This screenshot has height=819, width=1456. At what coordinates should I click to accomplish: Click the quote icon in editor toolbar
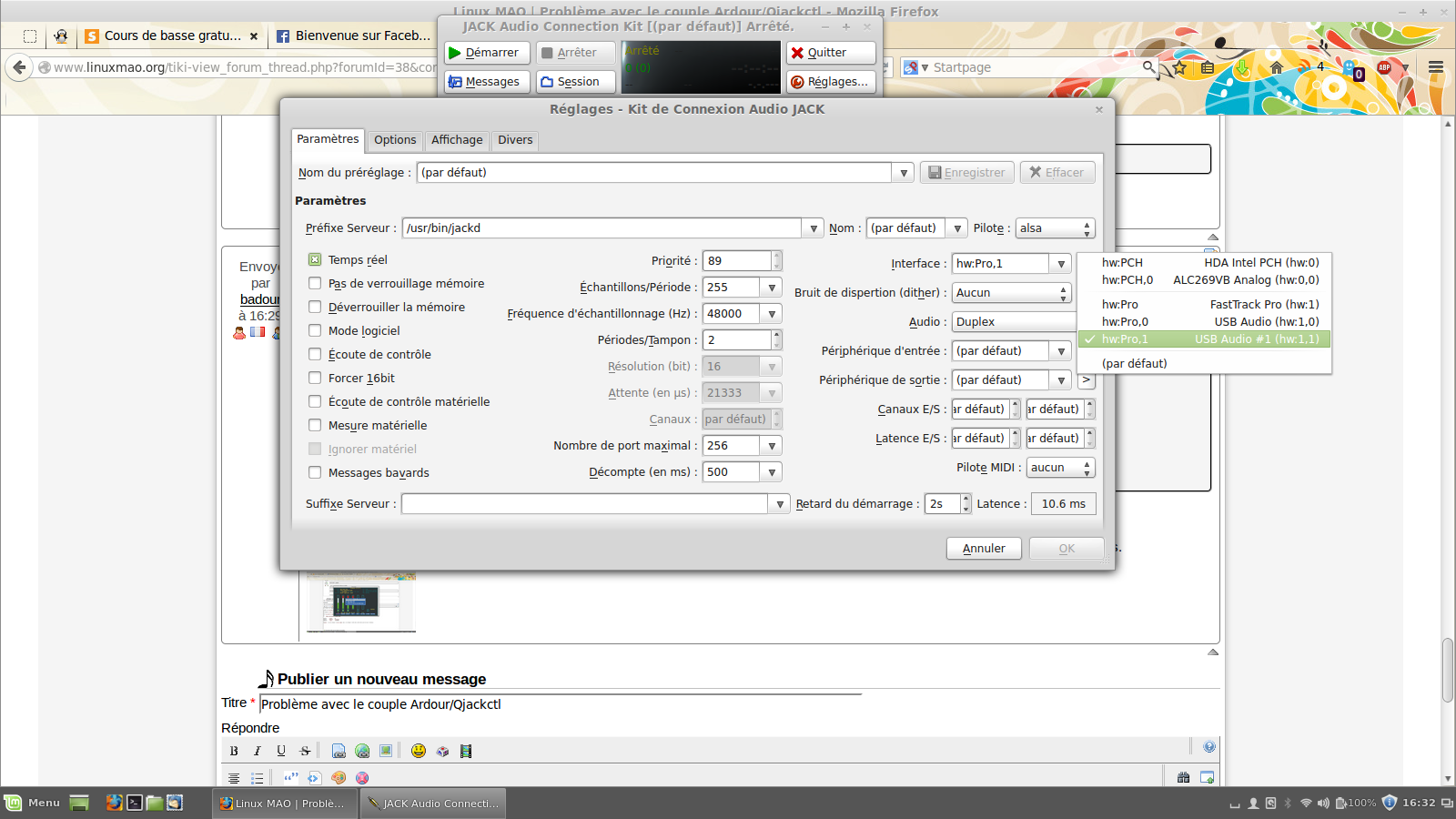(290, 777)
